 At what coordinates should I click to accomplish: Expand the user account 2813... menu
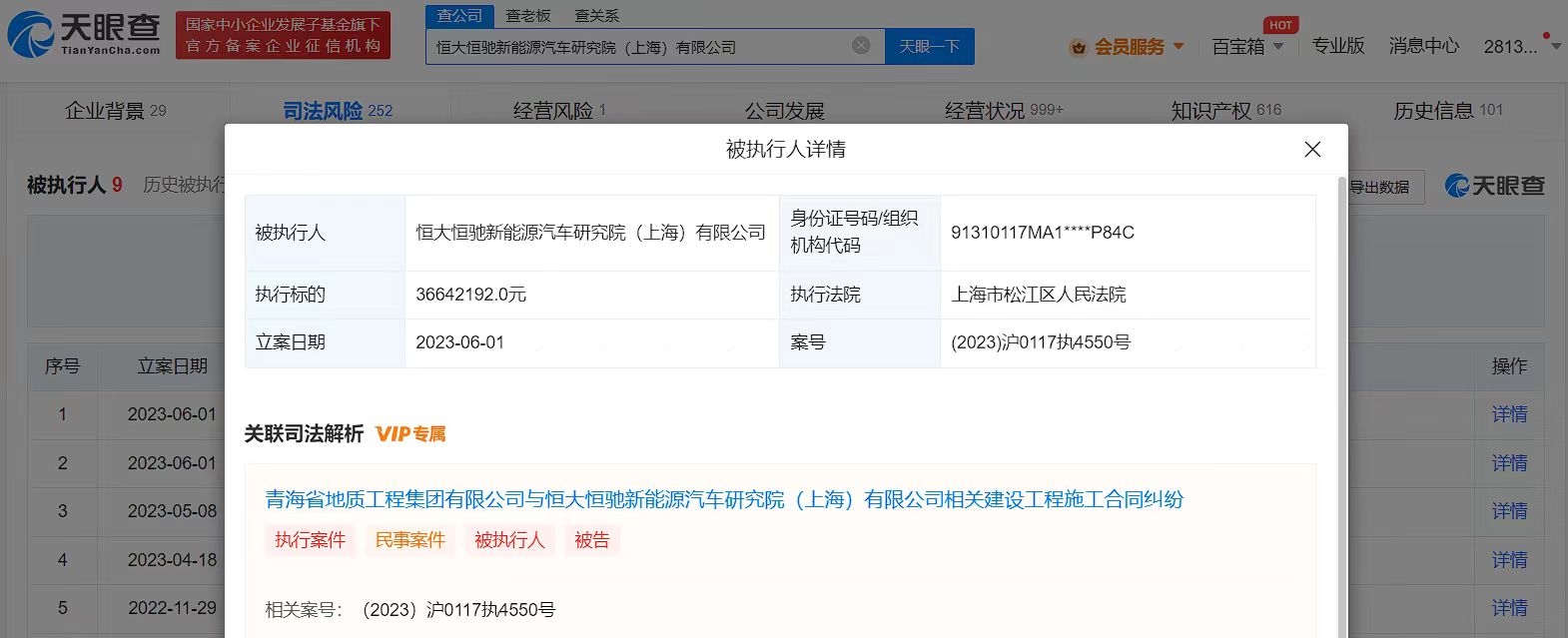coord(1521,46)
